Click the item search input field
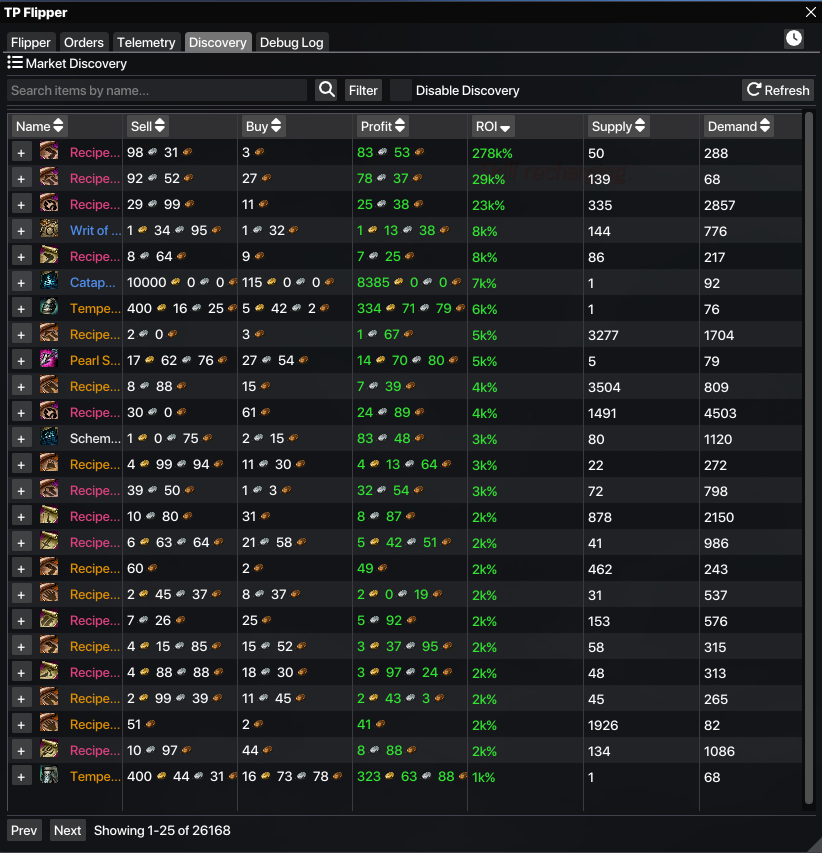Image resolution: width=822 pixels, height=853 pixels. point(157,90)
